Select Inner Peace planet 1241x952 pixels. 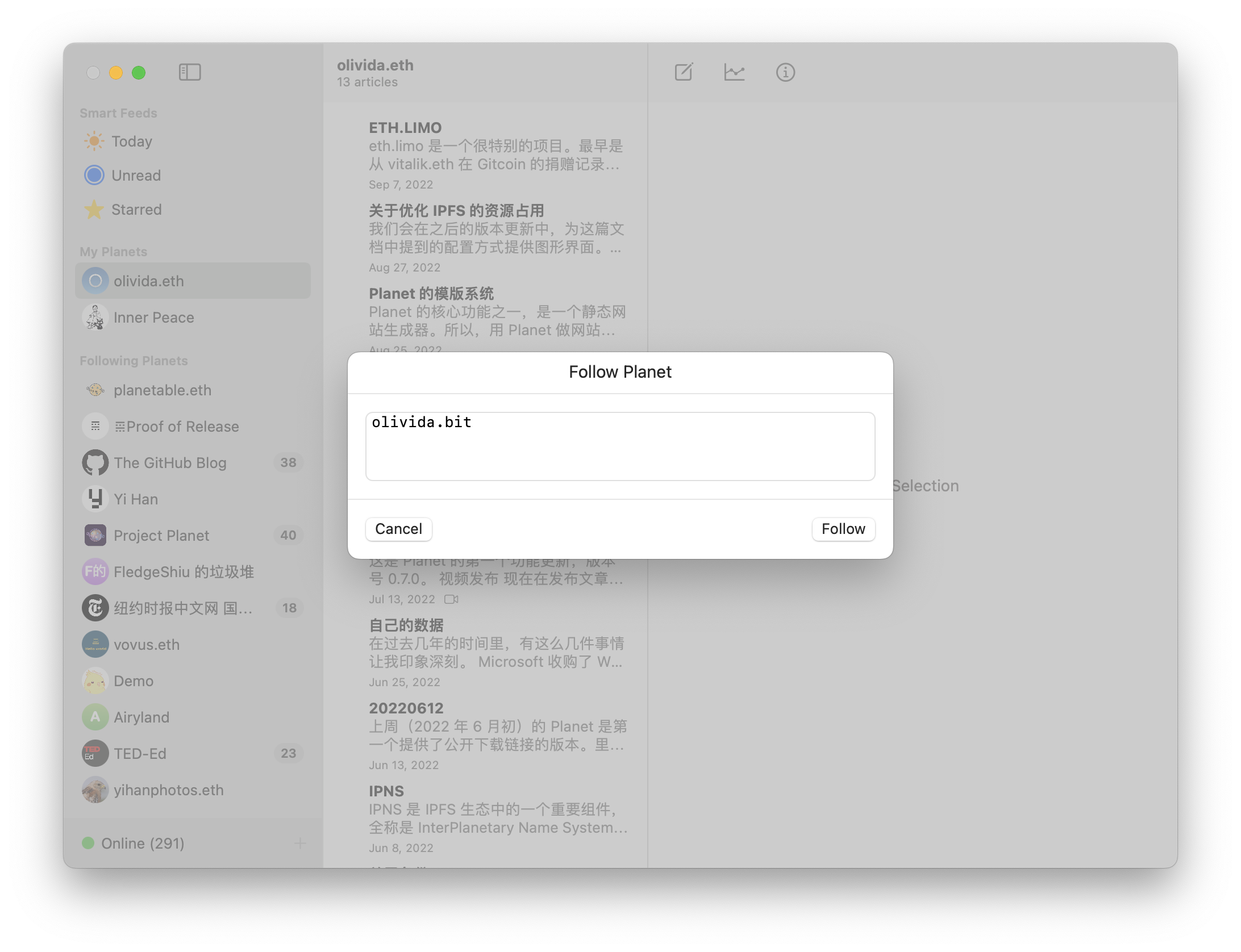153,318
